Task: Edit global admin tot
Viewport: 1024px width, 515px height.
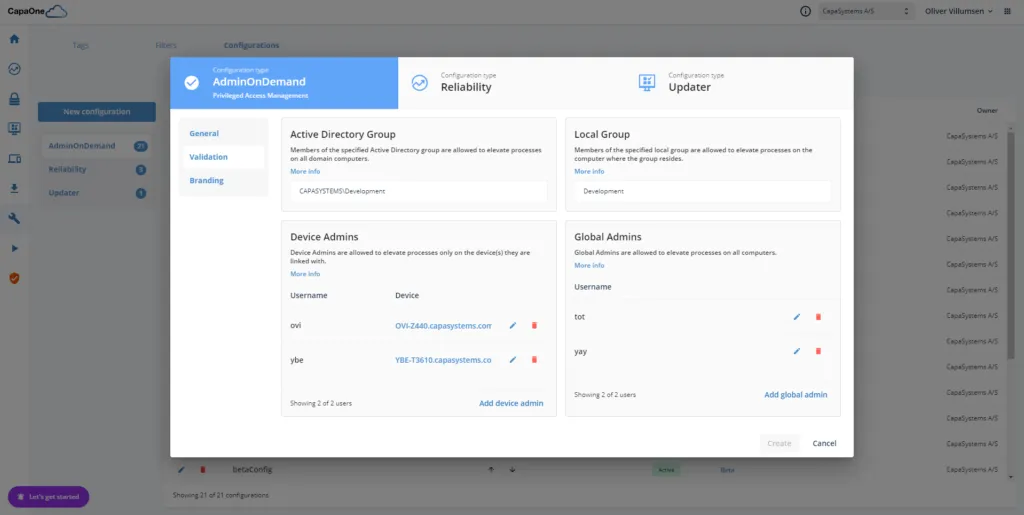Action: 797,317
